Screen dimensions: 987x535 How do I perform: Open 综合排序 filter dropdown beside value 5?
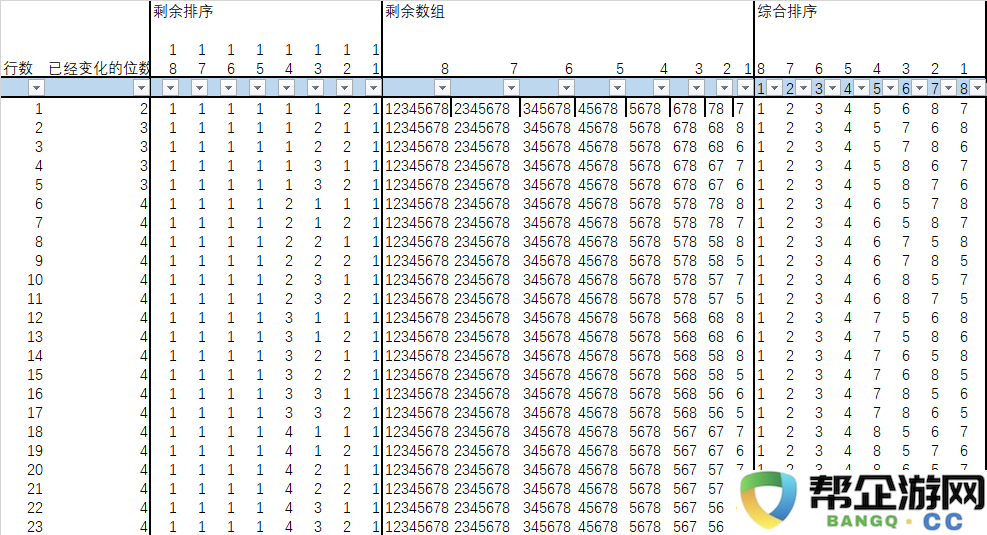coord(891,88)
